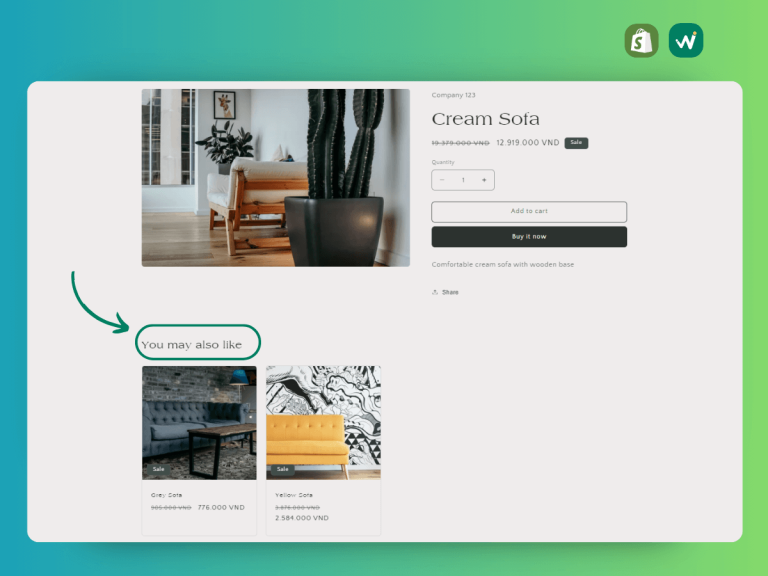768x576 pixels.
Task: Click the Grey Sofa product title
Action: (x=167, y=495)
